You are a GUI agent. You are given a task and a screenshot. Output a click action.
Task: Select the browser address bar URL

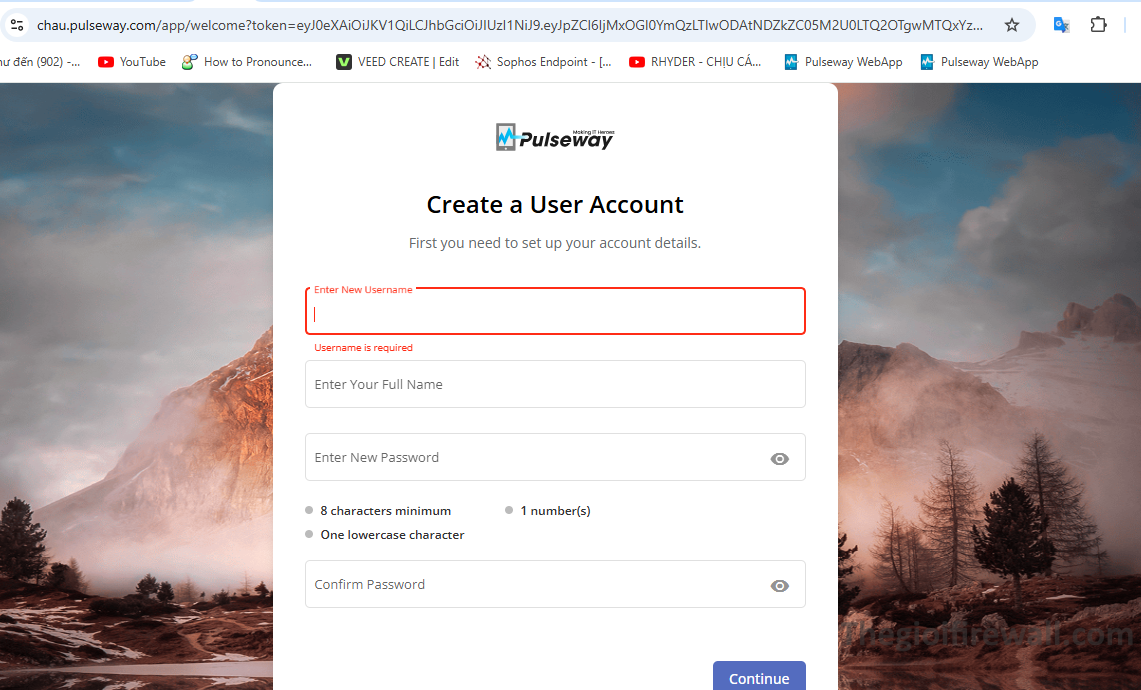click(510, 25)
